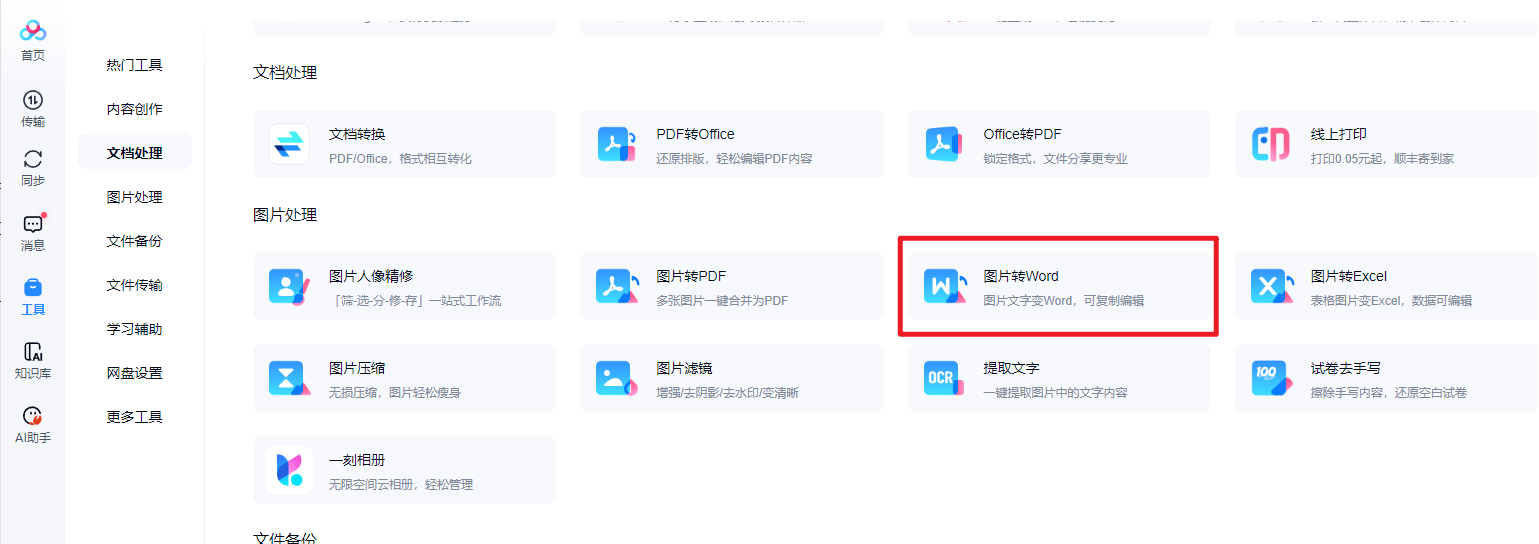Image resolution: width=1539 pixels, height=544 pixels.
Task: Click the 图片转Excel X icon
Action: [x=1271, y=286]
